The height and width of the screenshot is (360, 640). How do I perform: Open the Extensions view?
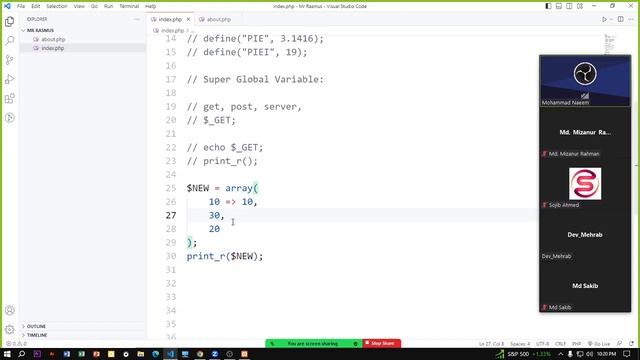10,98
